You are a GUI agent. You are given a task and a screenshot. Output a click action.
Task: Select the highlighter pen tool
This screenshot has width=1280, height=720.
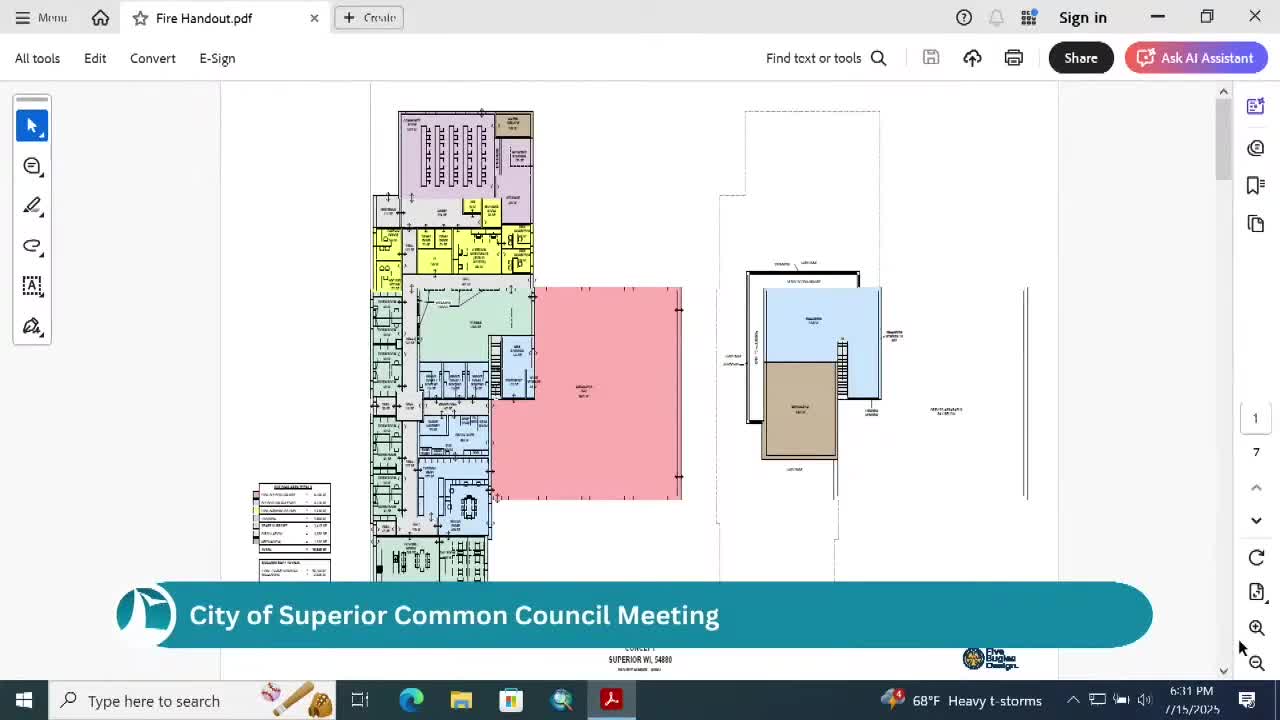(32, 206)
